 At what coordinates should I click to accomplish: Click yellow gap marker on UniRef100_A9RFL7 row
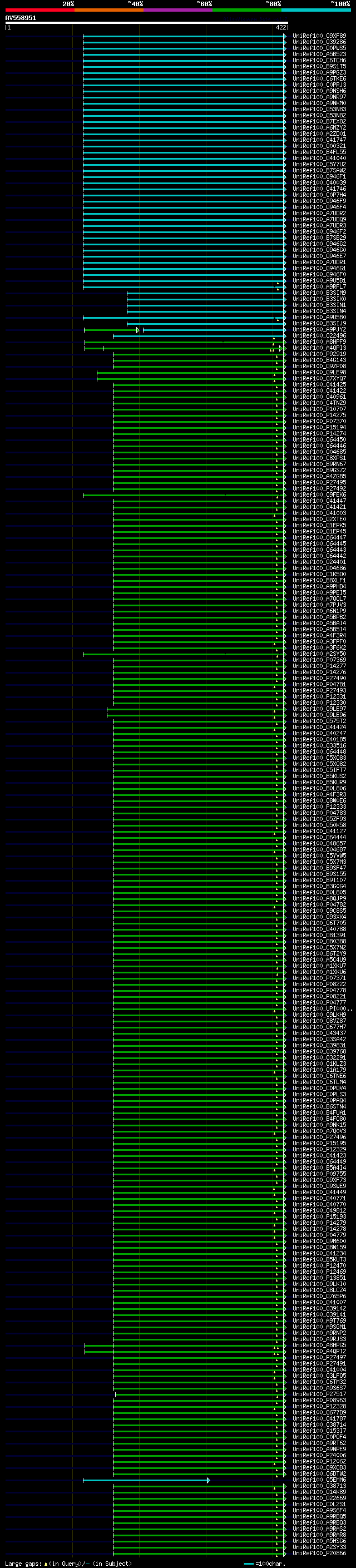coord(278,289)
